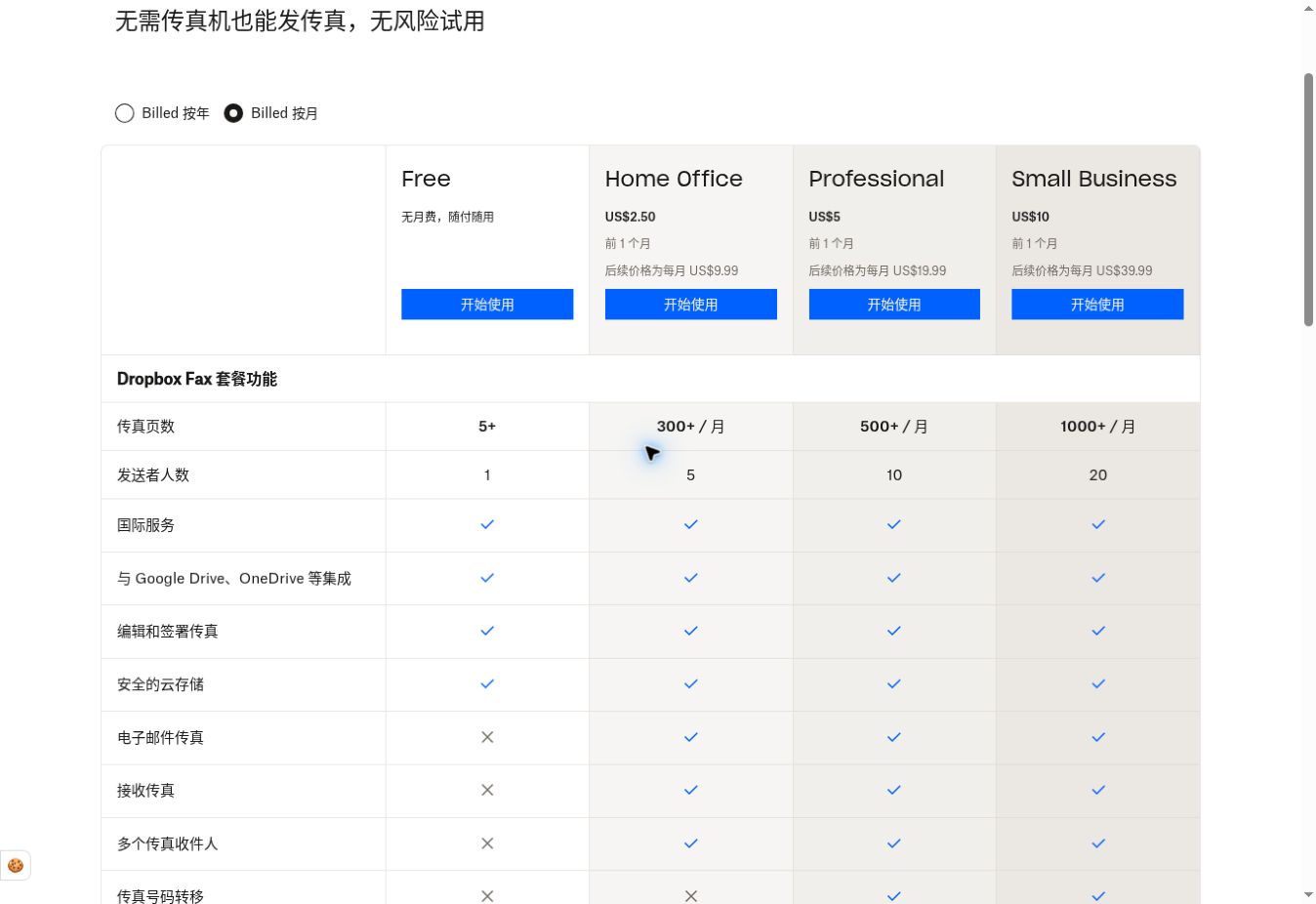Click Free X mark in 接收传真 row
1316x904 pixels.
point(487,790)
